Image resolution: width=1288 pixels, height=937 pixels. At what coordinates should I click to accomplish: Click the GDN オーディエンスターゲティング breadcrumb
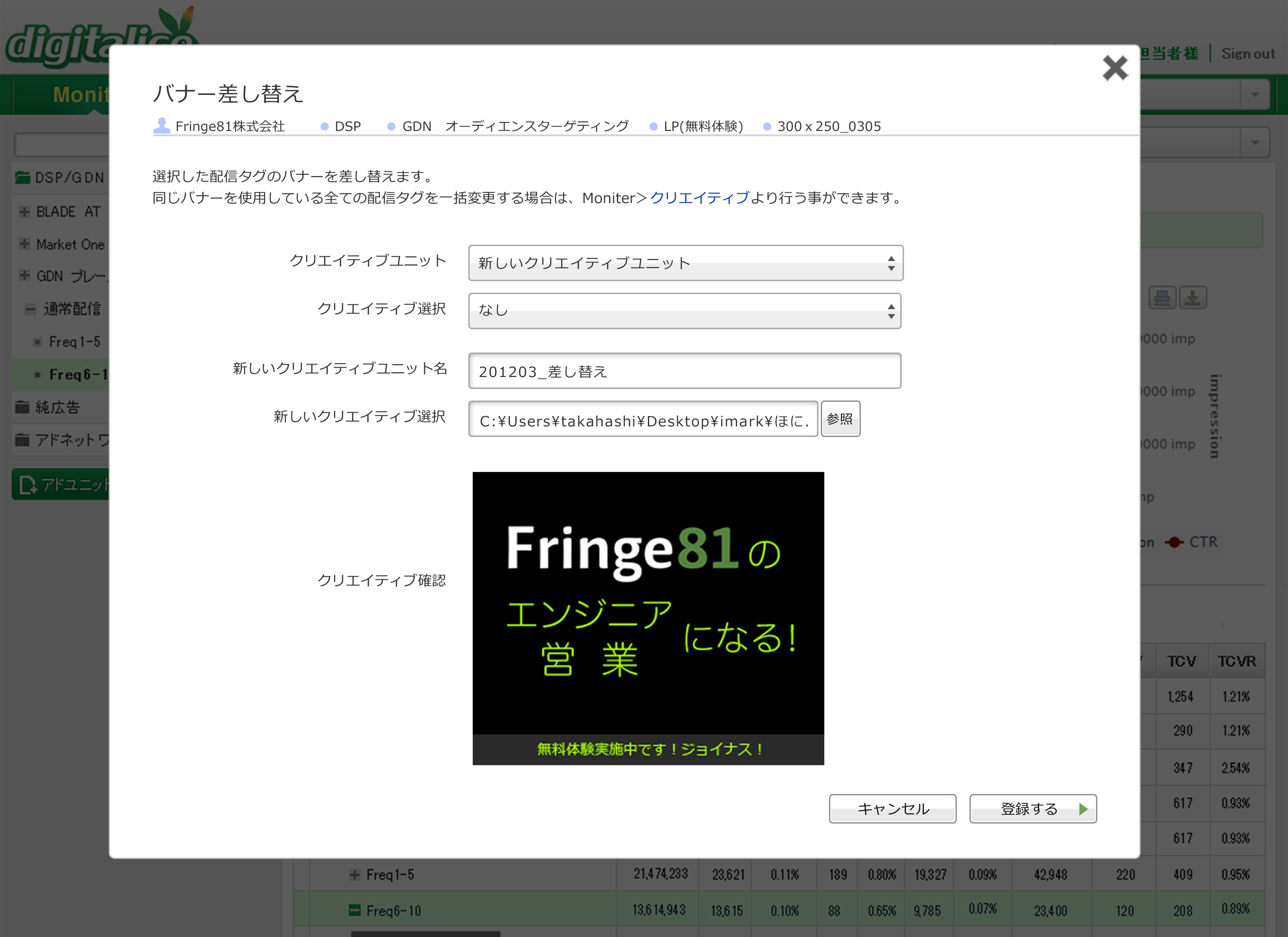coord(508,126)
